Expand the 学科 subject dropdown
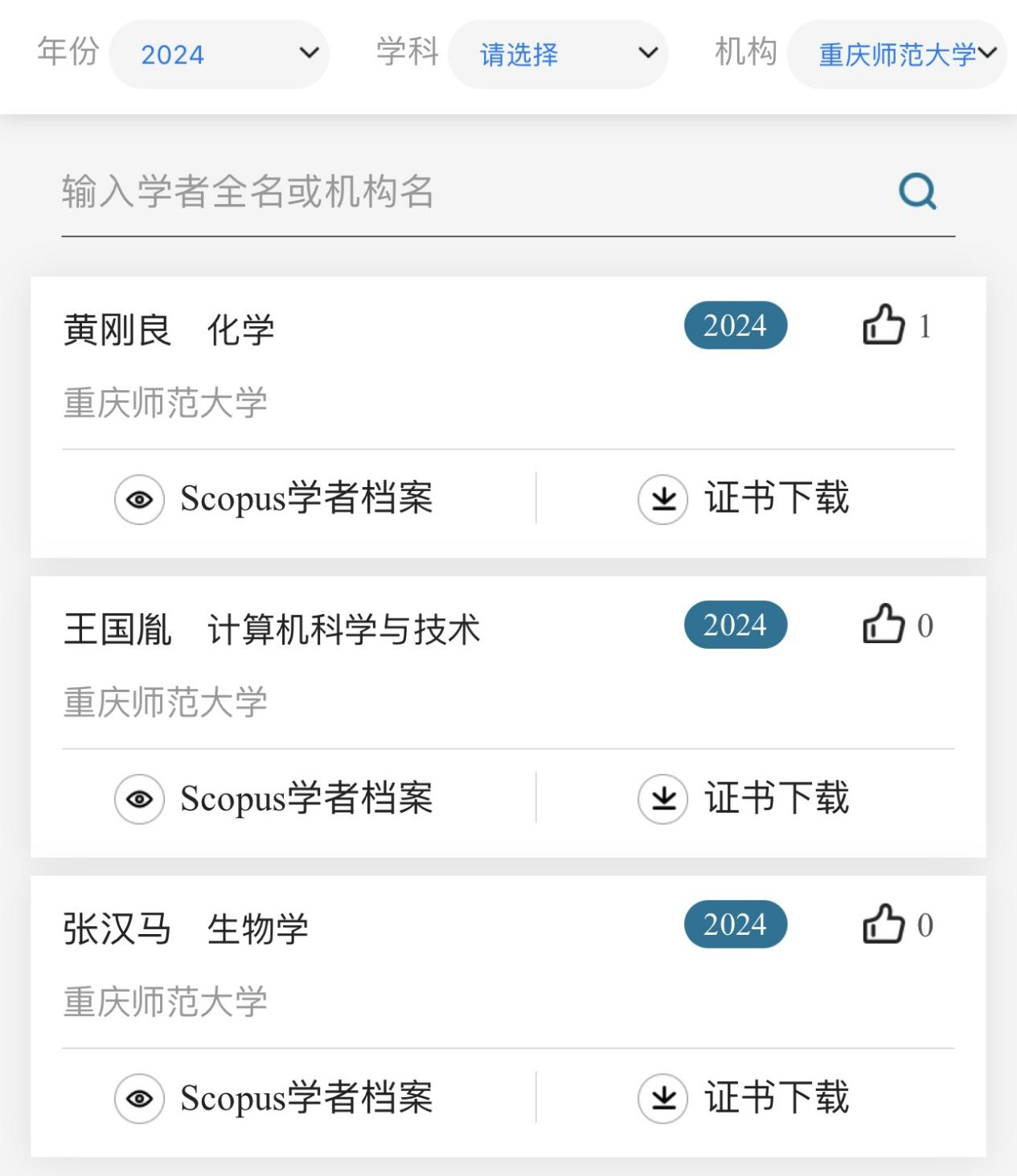The width and height of the screenshot is (1017, 1176). click(558, 55)
